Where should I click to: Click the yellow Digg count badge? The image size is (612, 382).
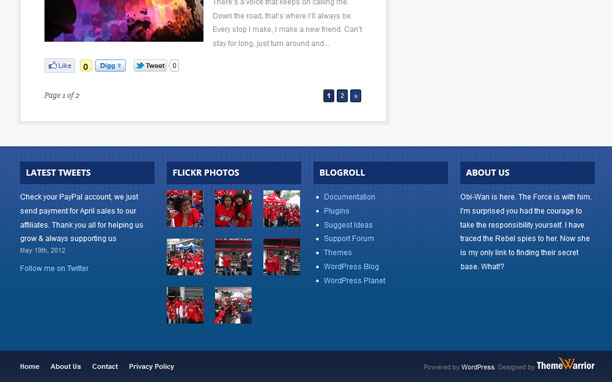pos(86,66)
